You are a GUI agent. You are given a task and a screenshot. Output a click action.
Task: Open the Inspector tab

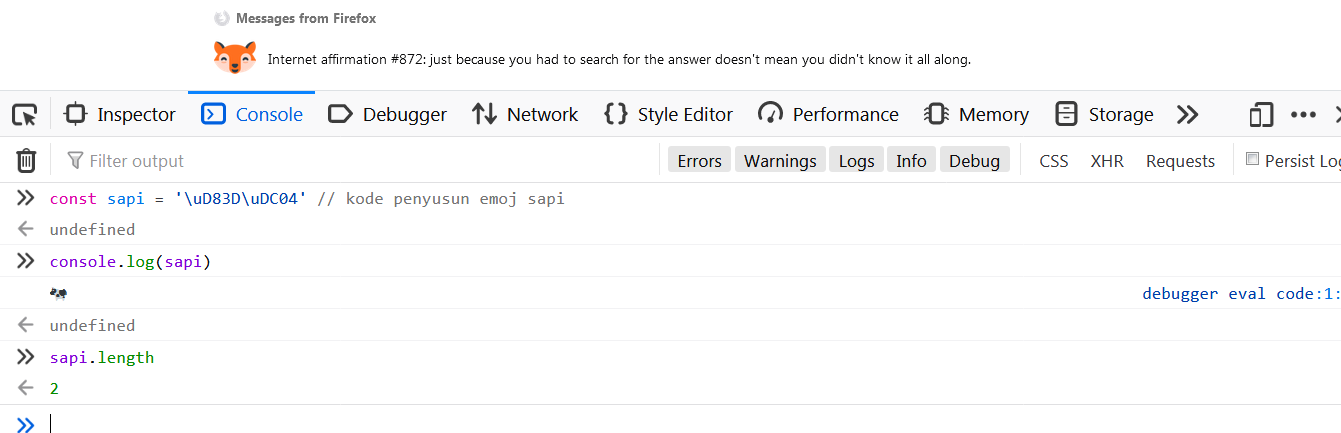[x=120, y=115]
